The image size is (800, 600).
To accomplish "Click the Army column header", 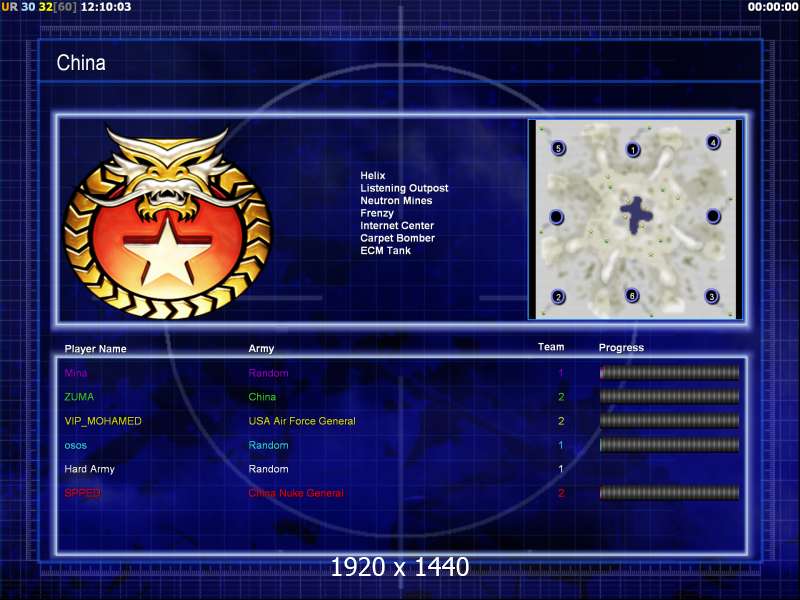I will click(261, 348).
